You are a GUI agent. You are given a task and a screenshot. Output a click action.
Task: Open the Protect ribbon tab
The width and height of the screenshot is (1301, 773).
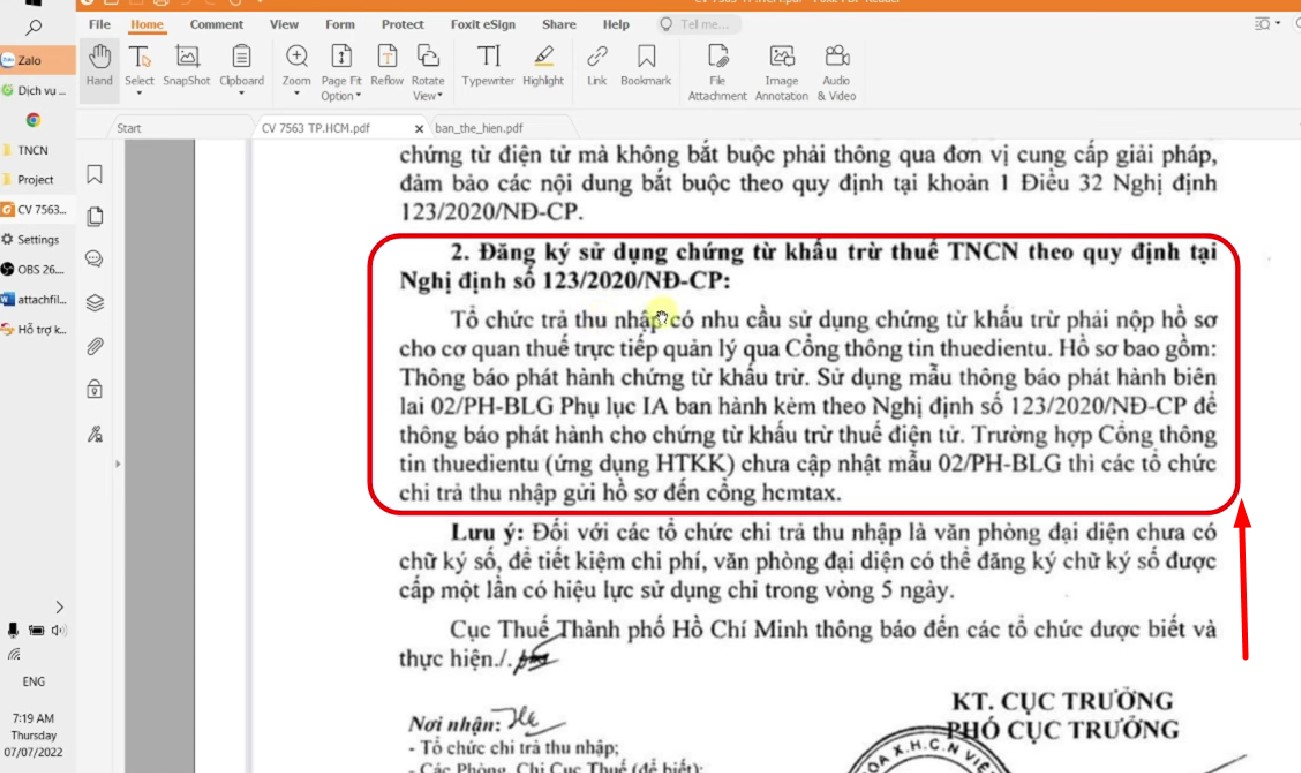(x=402, y=24)
